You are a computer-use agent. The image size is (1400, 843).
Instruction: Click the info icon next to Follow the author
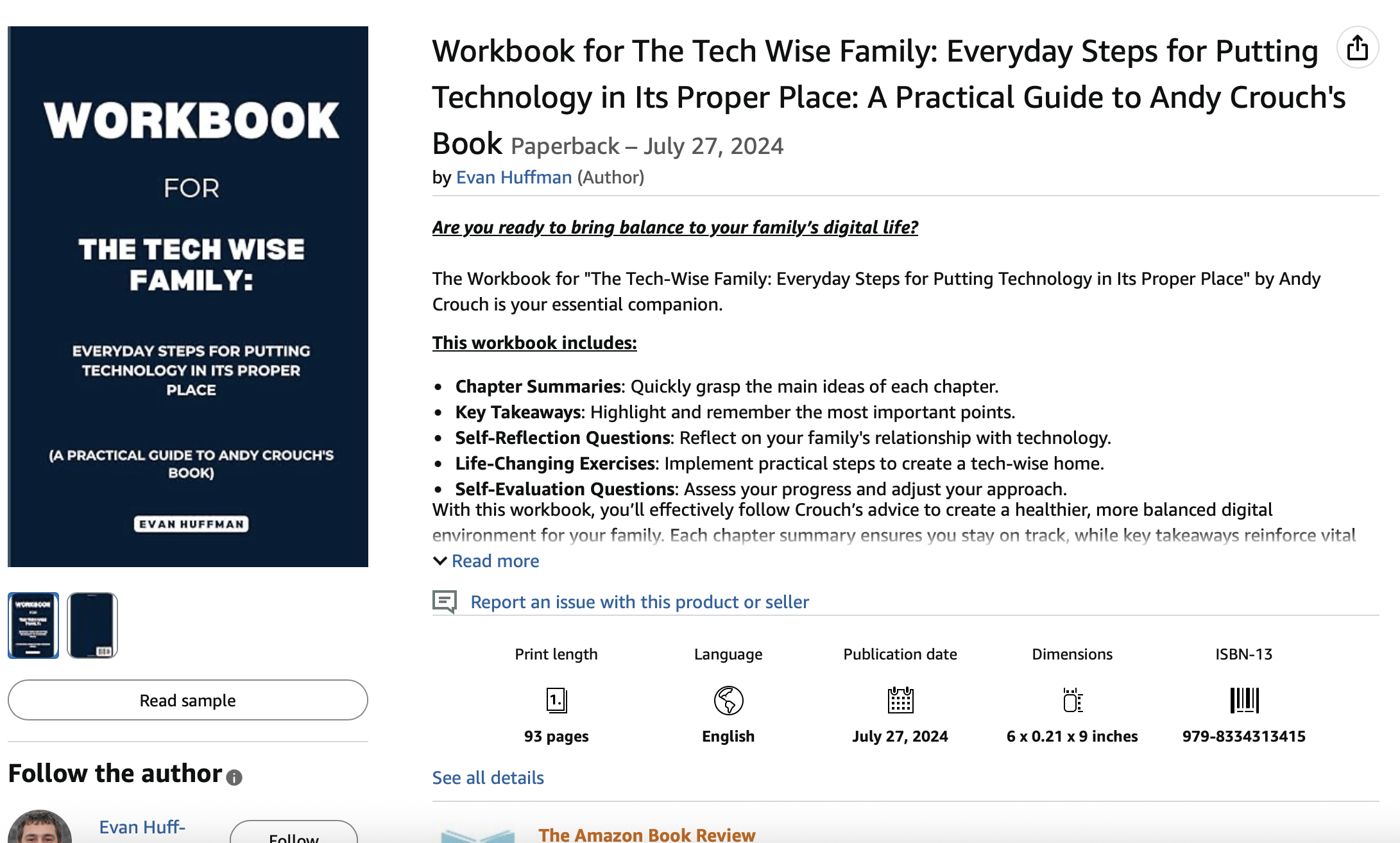[x=234, y=778]
